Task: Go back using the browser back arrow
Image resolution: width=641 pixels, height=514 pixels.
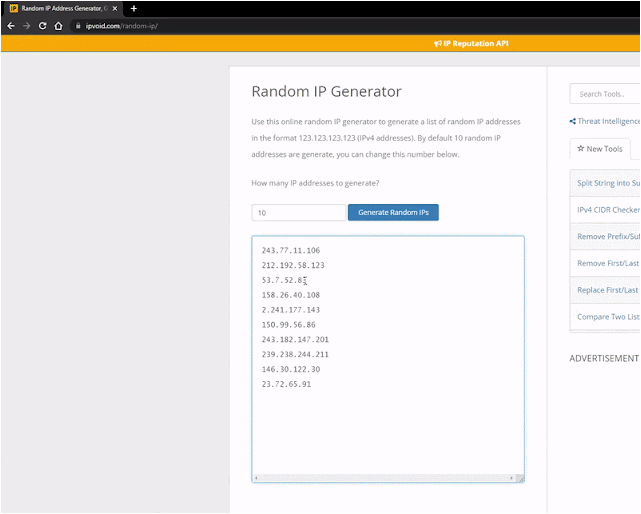Action: 11,26
